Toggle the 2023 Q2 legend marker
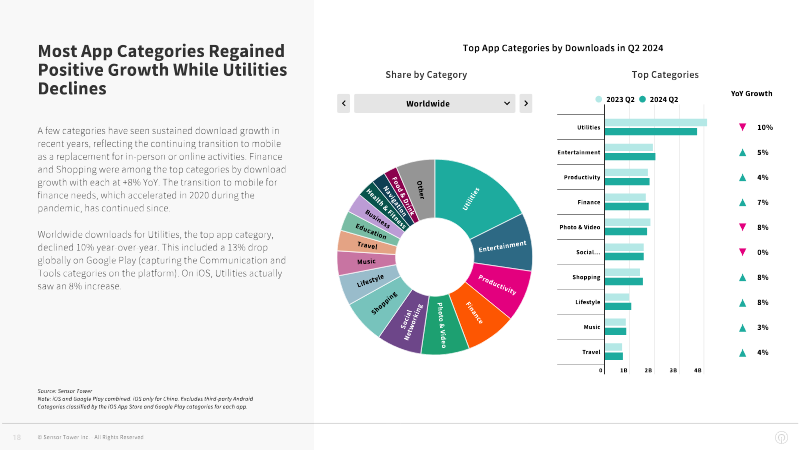Viewport: 800px width, 450px height. (x=598, y=99)
